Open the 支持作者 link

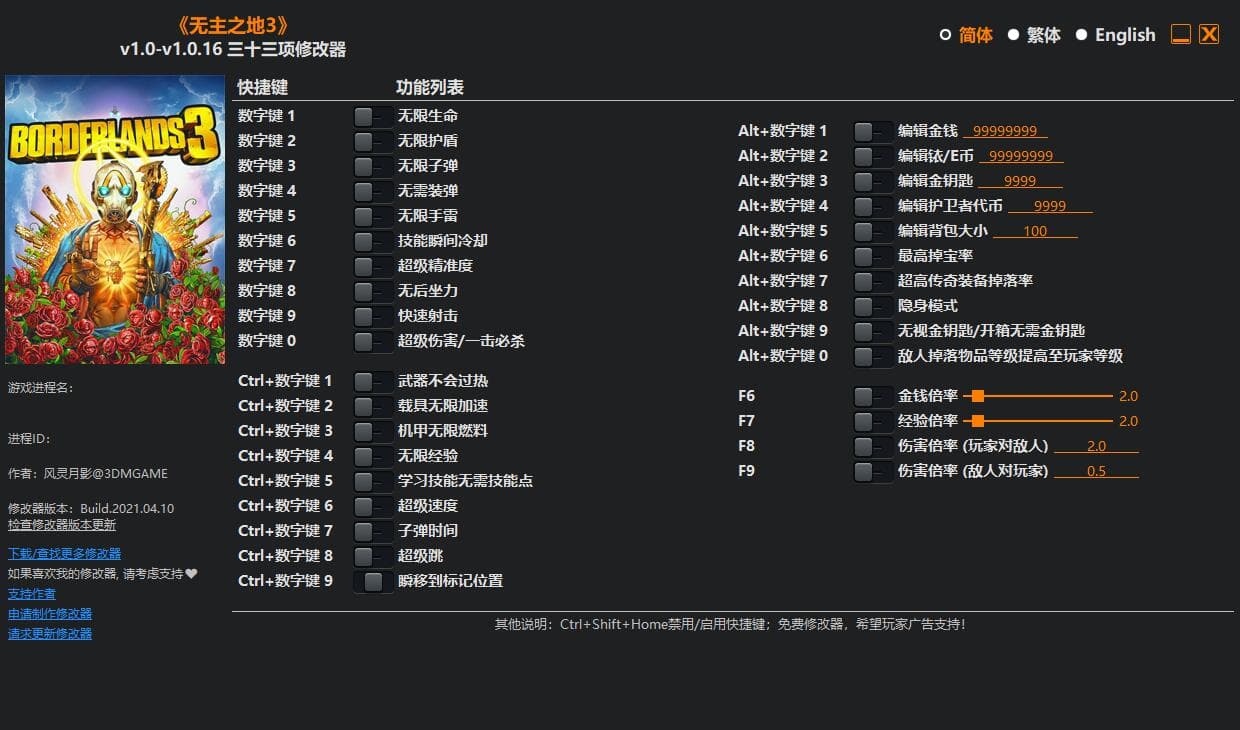(32, 593)
